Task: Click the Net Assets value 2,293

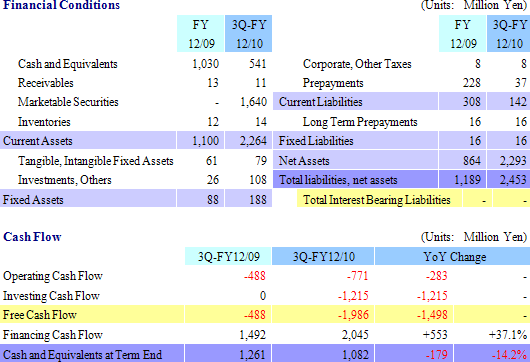Action: click(513, 161)
